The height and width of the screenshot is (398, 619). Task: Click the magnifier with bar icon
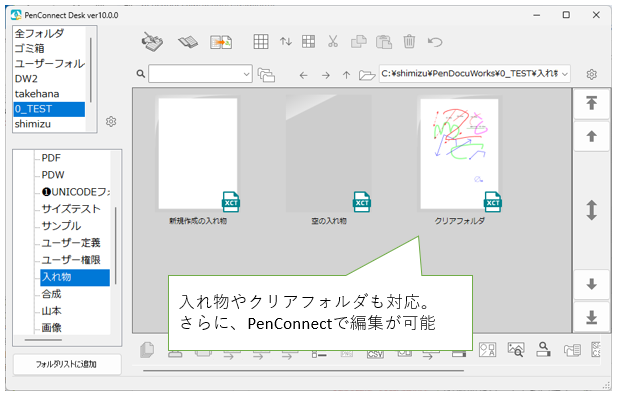tap(544, 349)
